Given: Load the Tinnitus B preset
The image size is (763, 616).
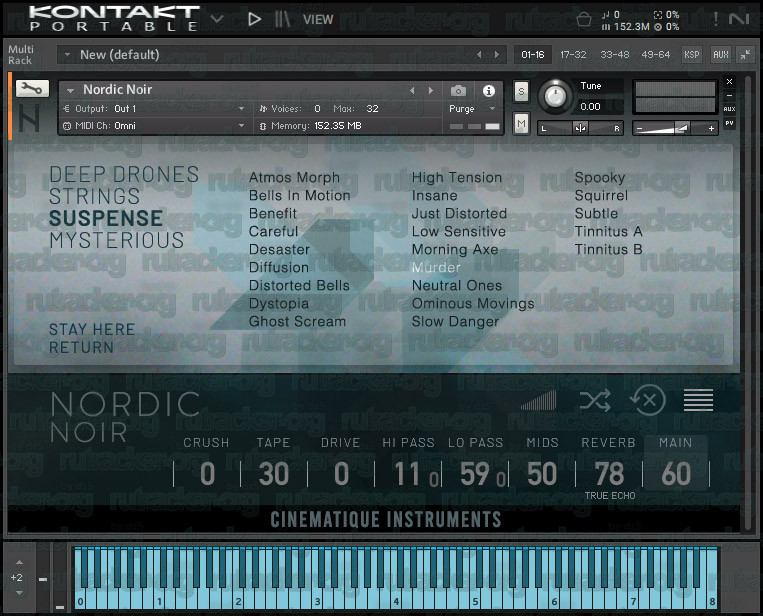Looking at the screenshot, I should [609, 250].
